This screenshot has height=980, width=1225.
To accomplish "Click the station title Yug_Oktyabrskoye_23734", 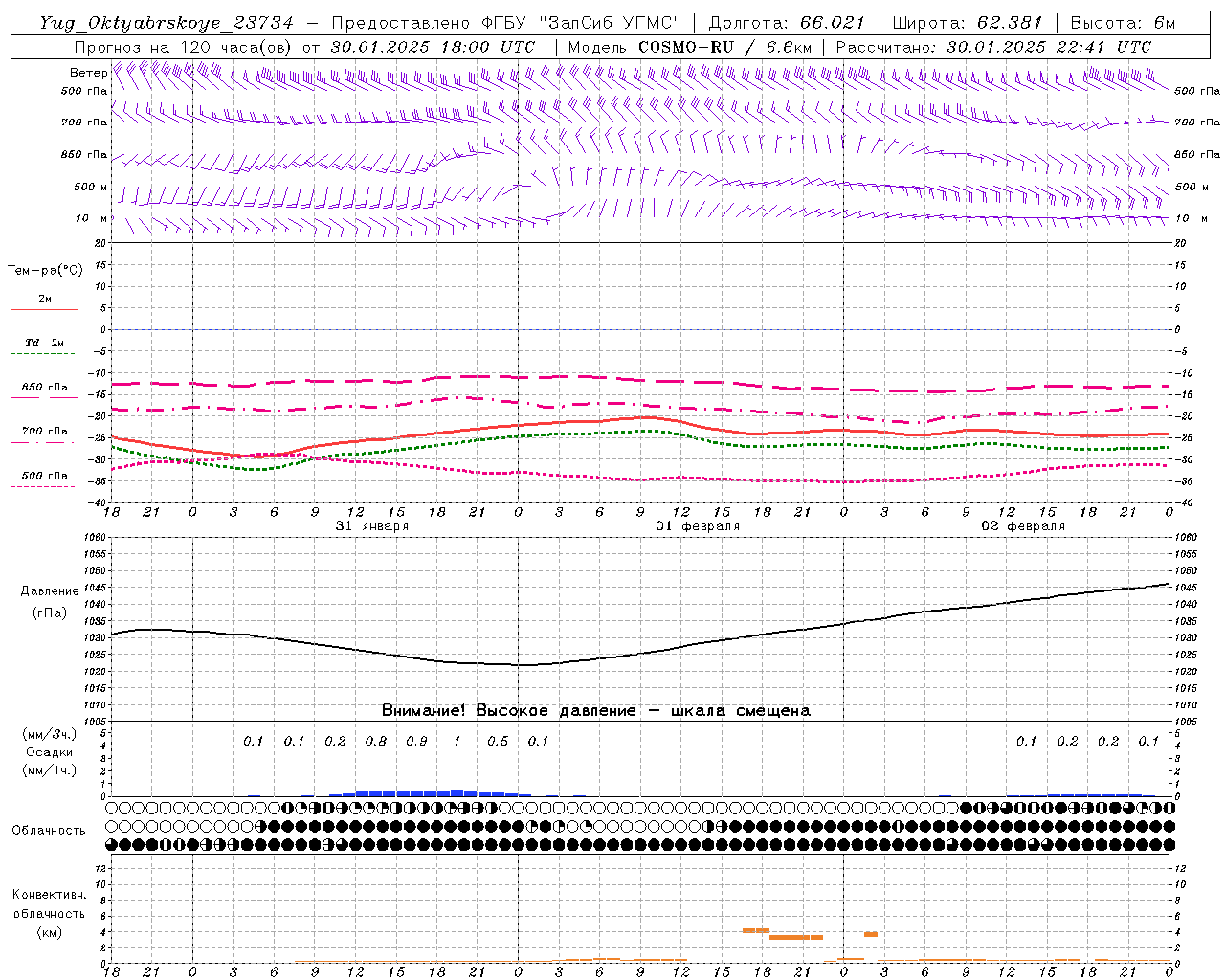I will 167,23.
